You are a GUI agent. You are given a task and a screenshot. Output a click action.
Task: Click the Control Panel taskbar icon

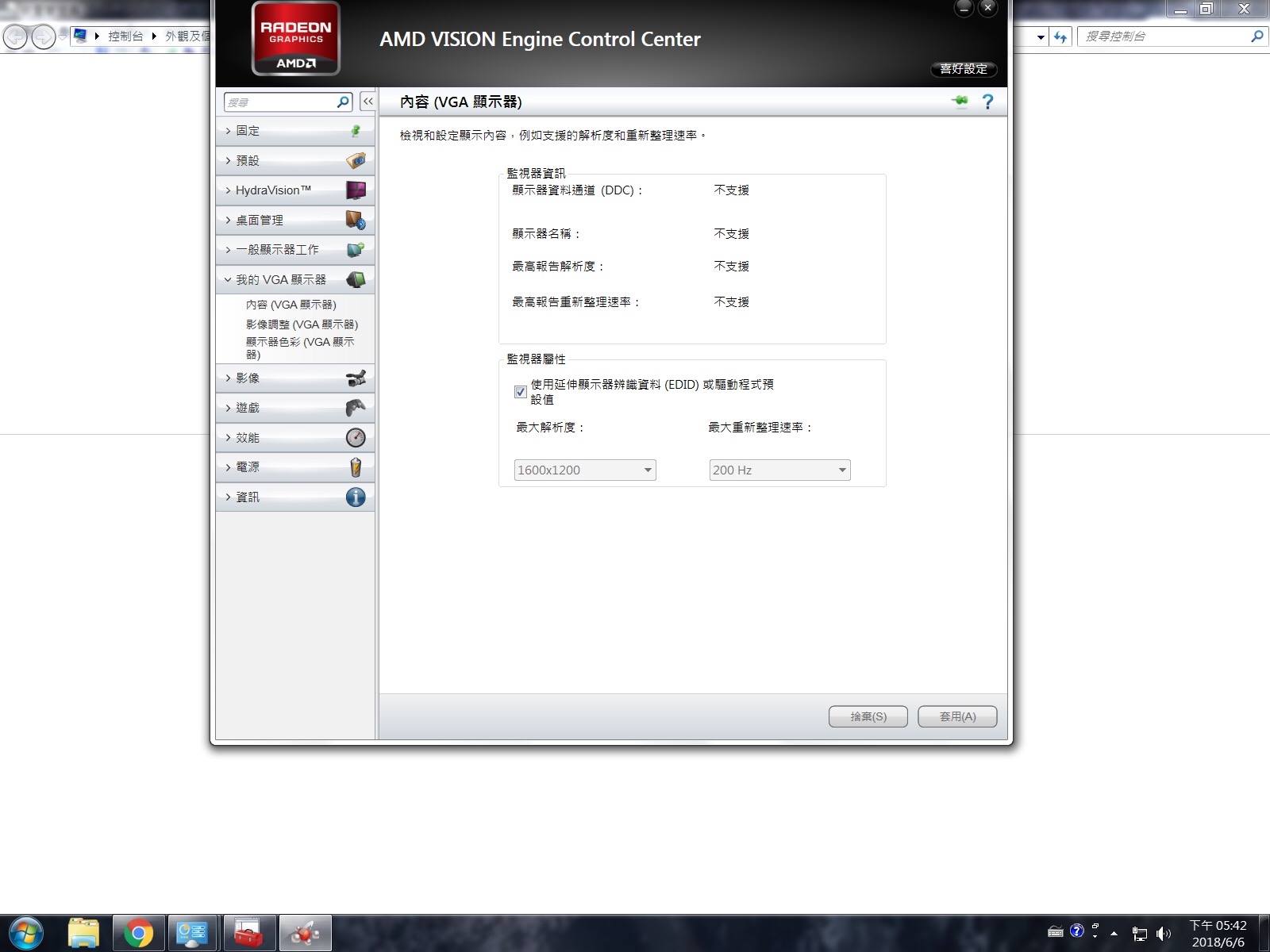[x=194, y=933]
